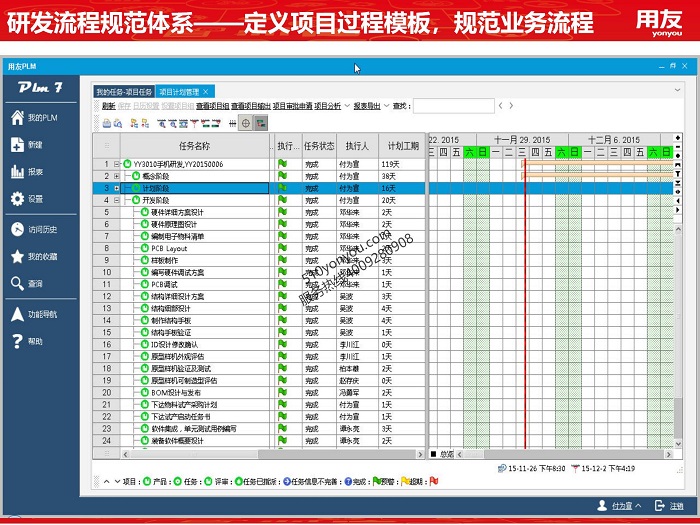Collapse the 开发阶段 tree node
Image resolution: width=700 pixels, height=525 pixels.
117,200
